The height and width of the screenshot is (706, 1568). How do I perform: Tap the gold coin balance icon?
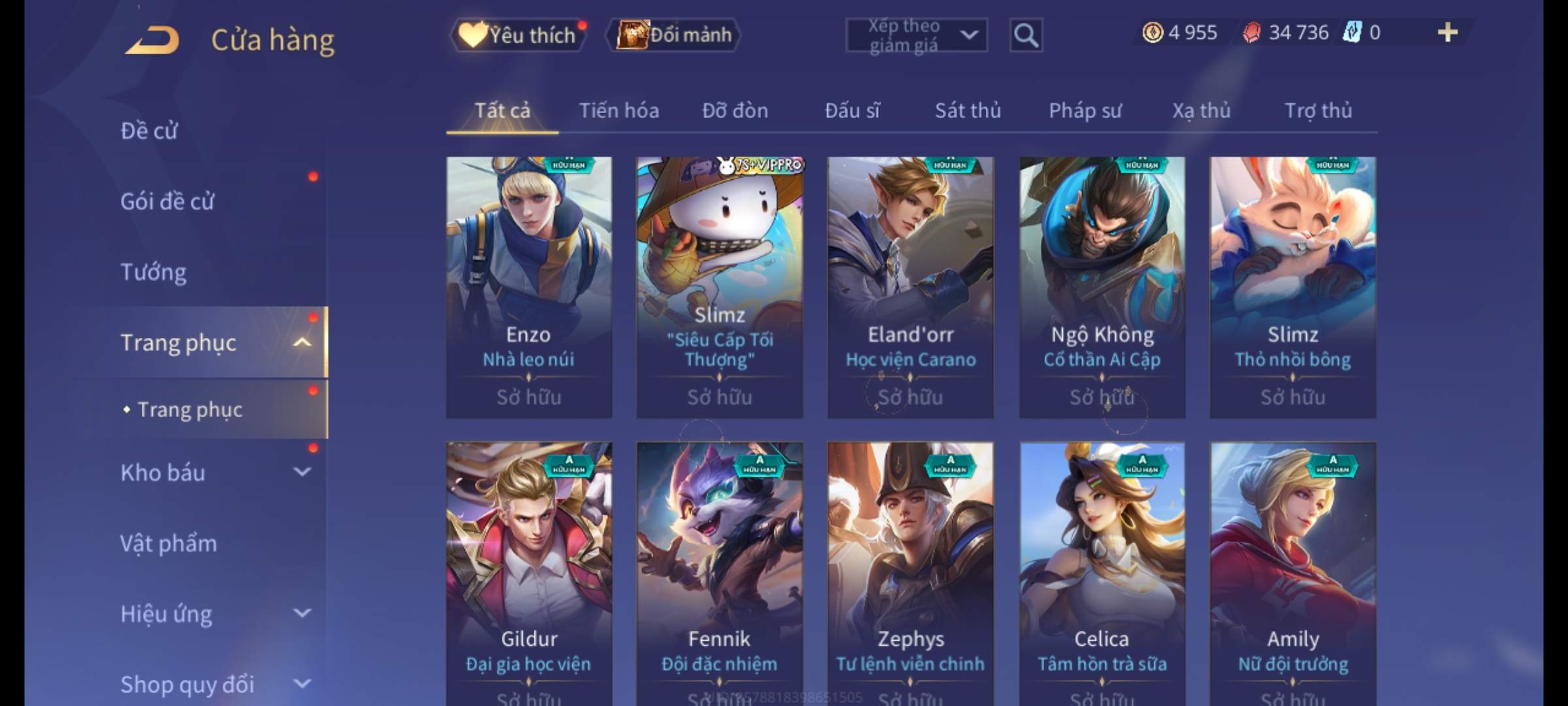coord(1152,32)
